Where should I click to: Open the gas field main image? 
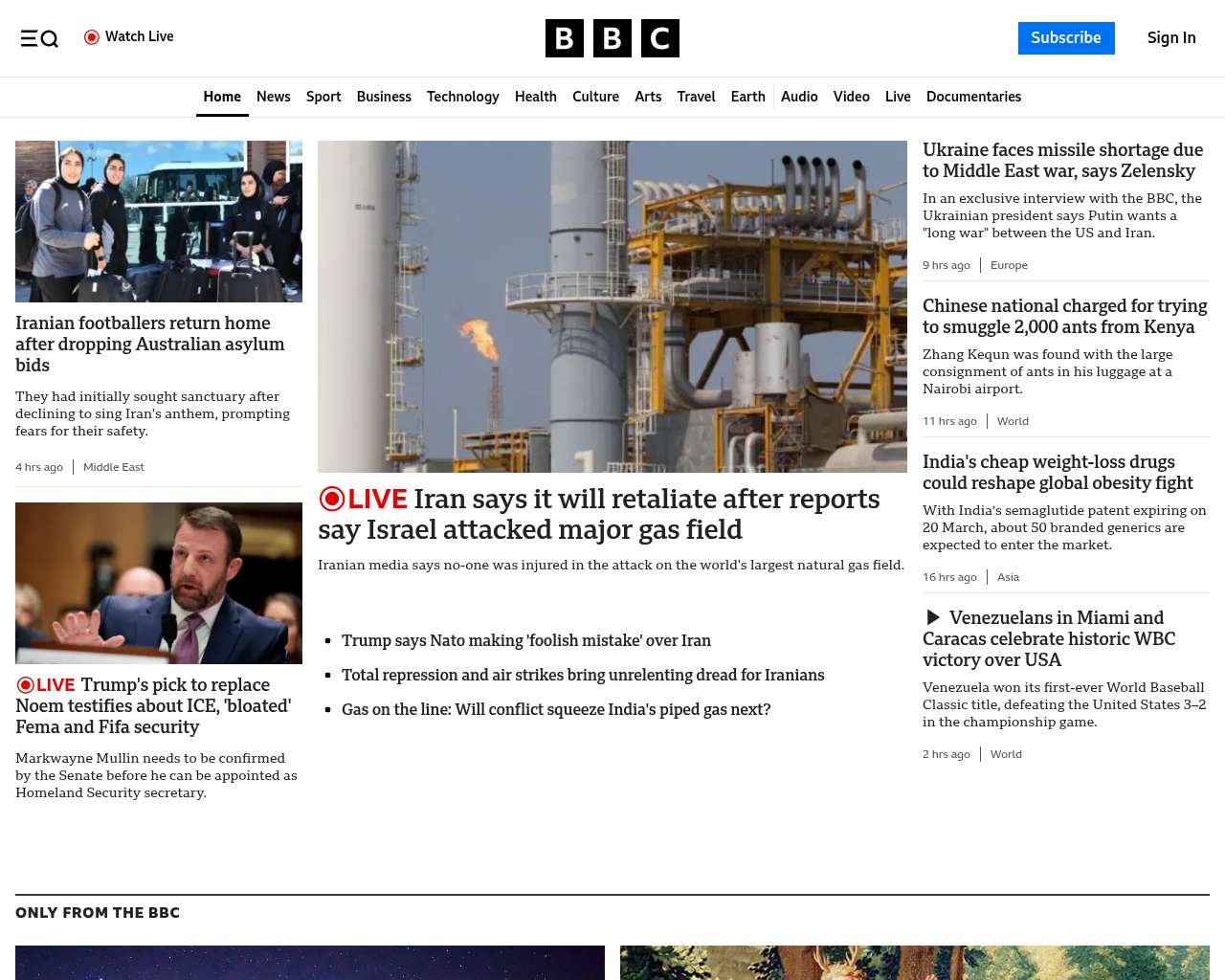612,306
